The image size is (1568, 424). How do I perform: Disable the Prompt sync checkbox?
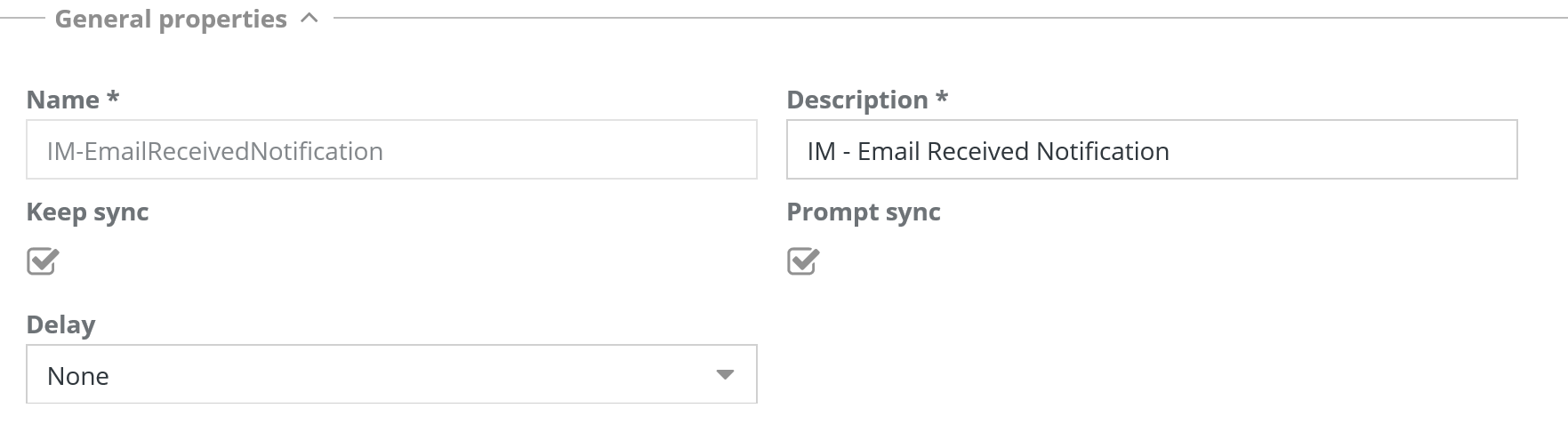tap(803, 261)
